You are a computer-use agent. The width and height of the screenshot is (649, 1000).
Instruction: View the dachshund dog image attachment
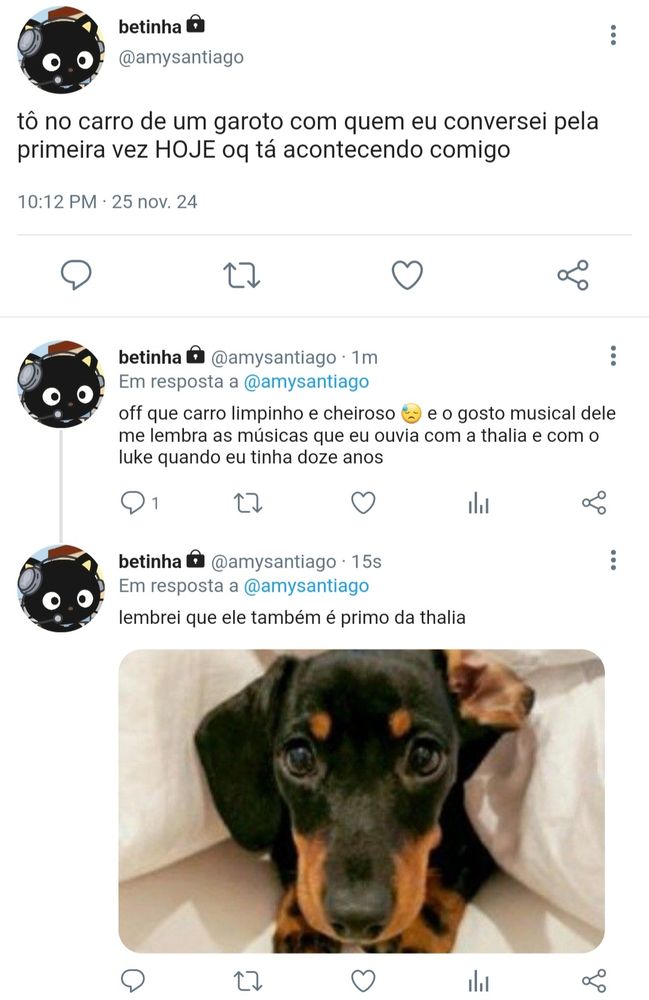tap(362, 800)
